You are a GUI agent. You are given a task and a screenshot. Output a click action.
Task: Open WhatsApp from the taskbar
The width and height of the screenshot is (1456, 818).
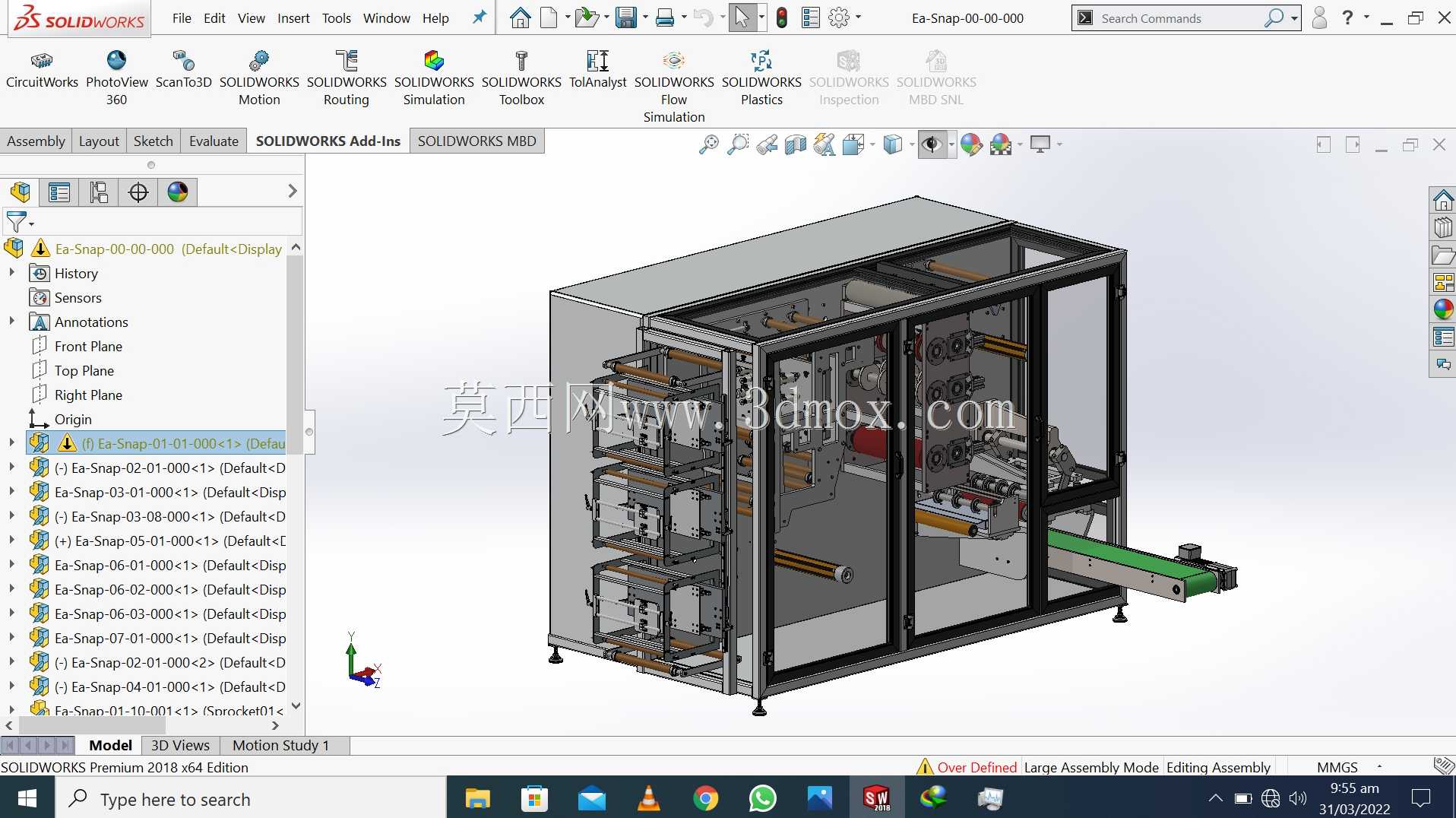pyautogui.click(x=762, y=798)
